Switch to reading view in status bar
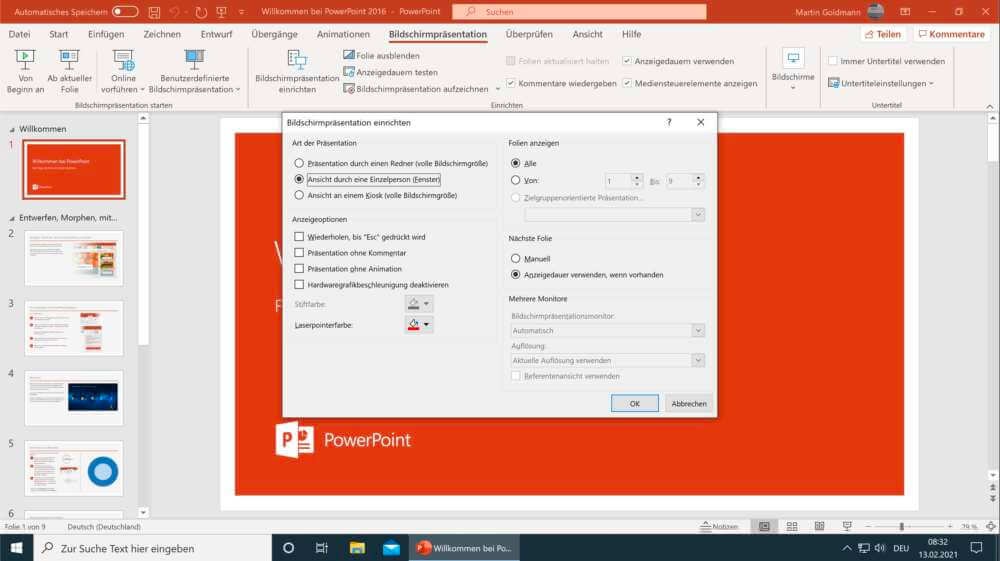 point(820,527)
